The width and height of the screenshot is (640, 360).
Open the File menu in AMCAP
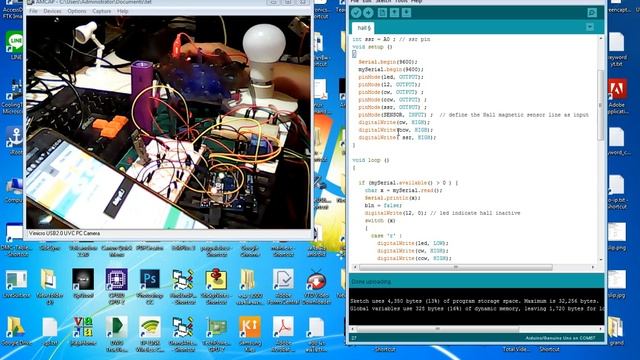[x=33, y=11]
